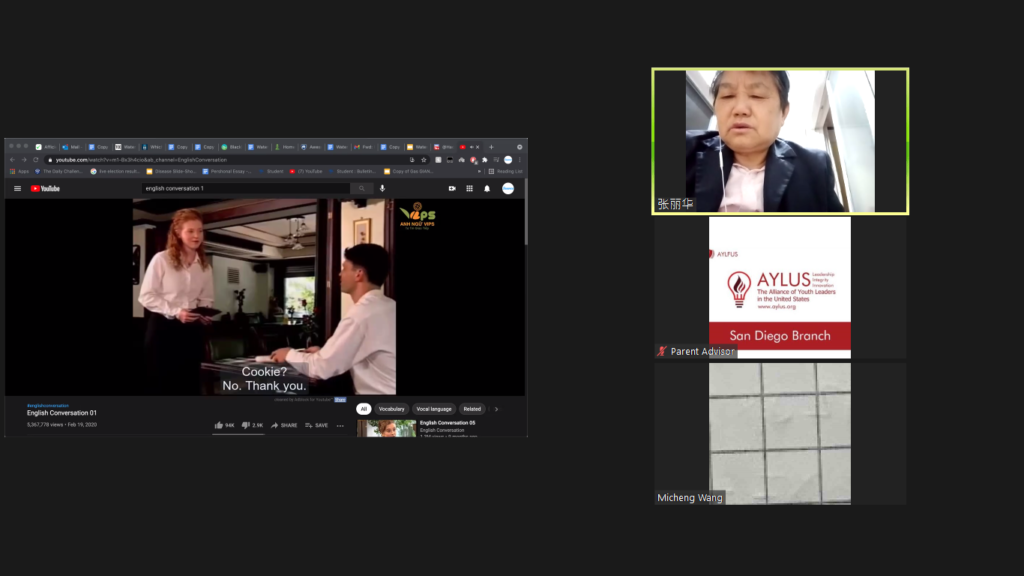This screenshot has height=576, width=1024.
Task: Open the 'Personal Essay' bookmark
Action: pyautogui.click(x=227, y=172)
